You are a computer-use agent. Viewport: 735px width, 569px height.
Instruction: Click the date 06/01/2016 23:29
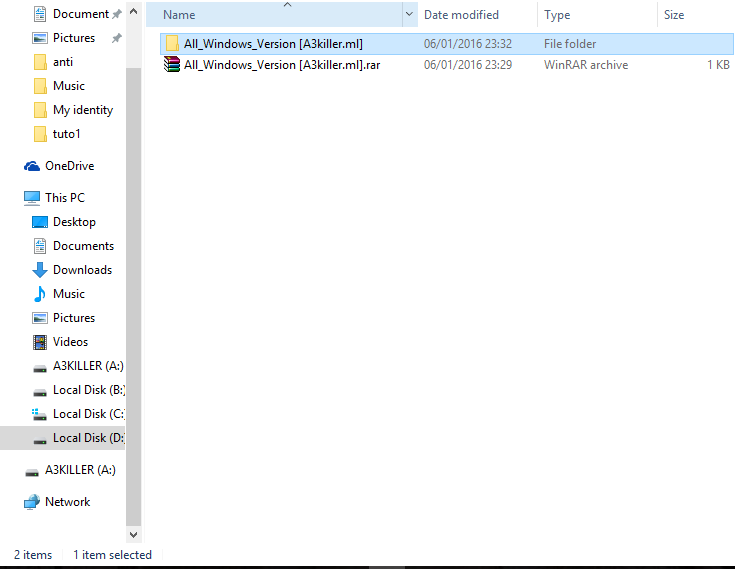(468, 65)
